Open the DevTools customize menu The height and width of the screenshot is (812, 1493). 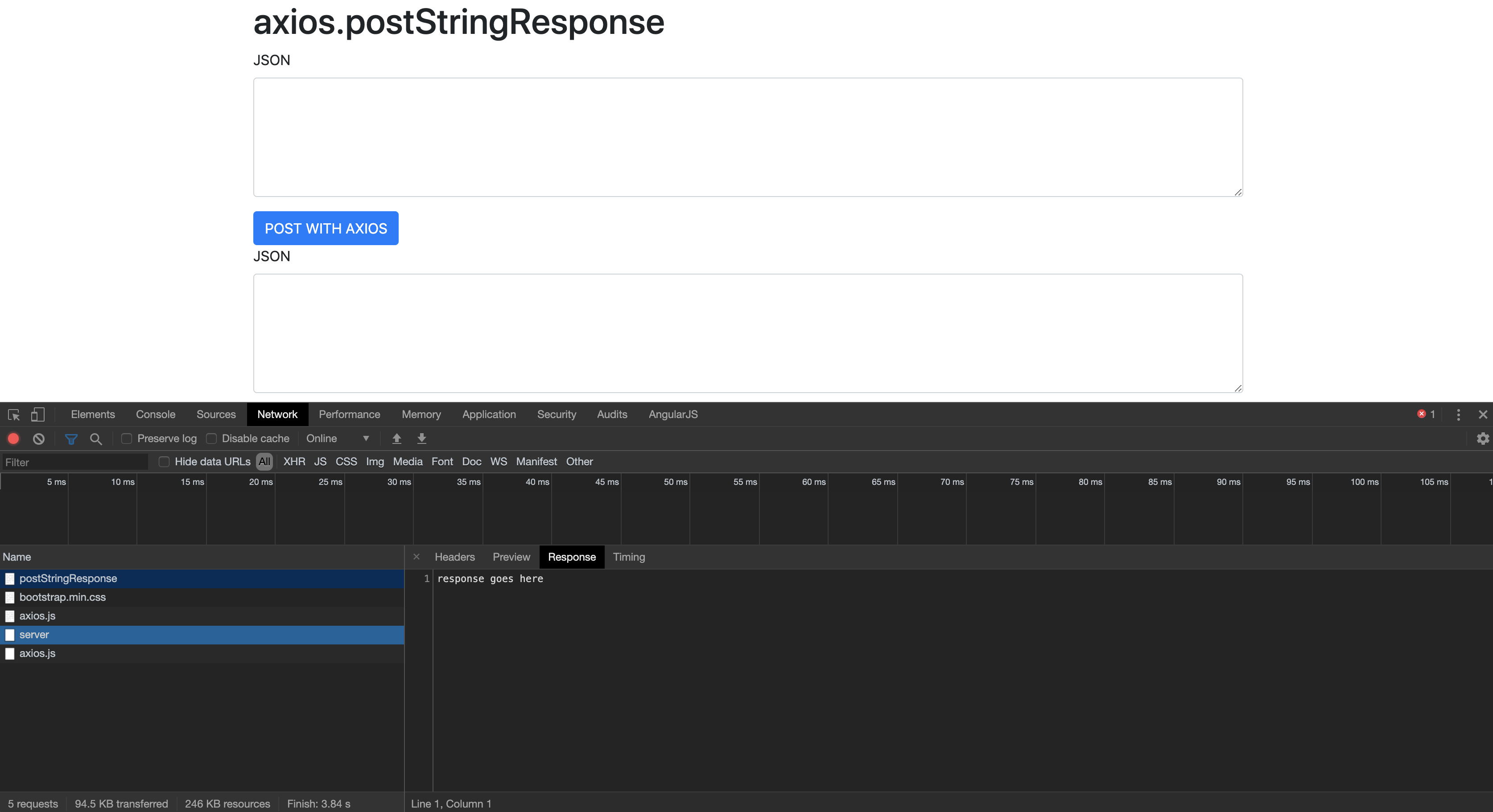pyautogui.click(x=1459, y=414)
